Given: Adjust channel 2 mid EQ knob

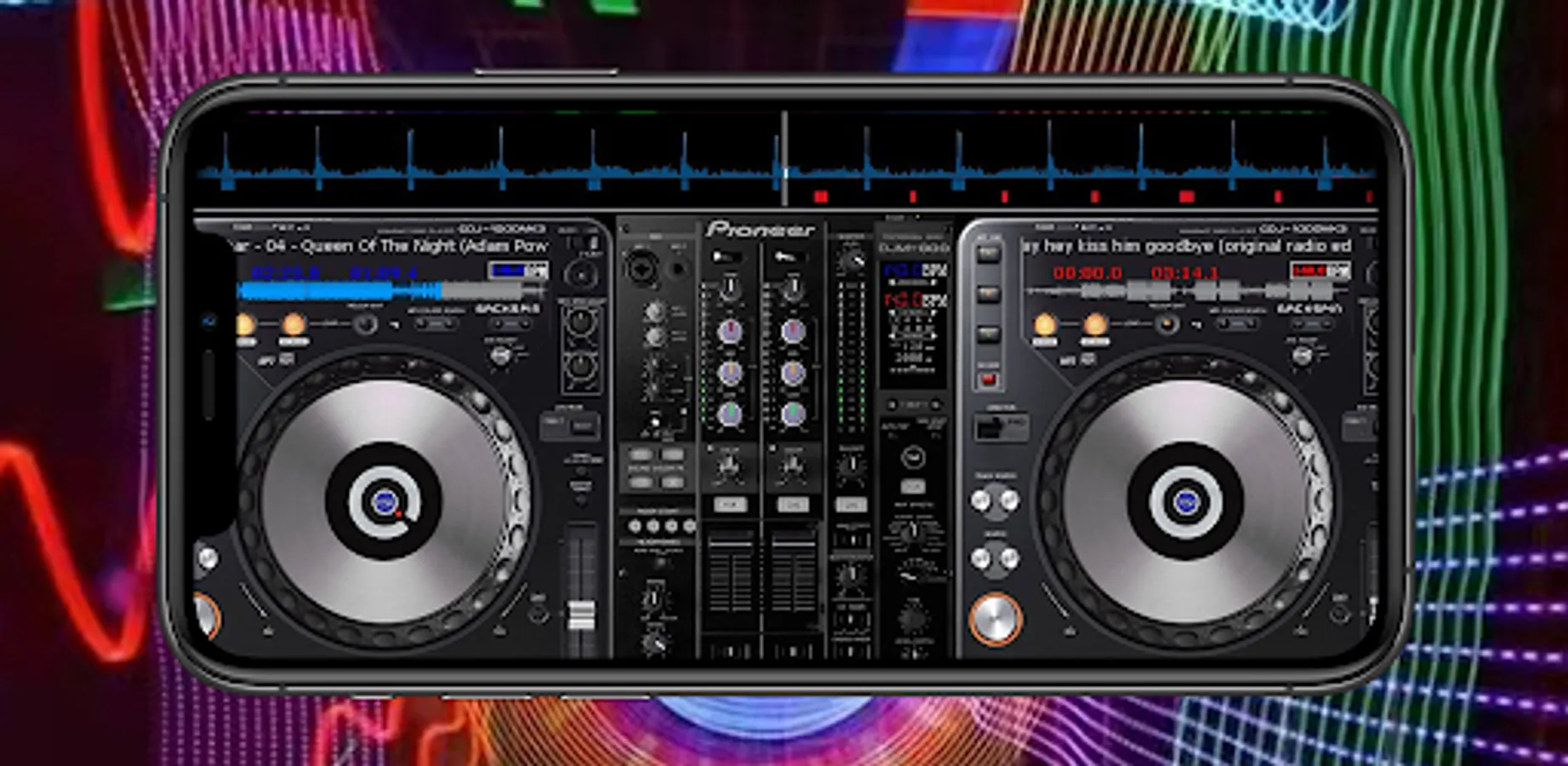Looking at the screenshot, I should point(792,373).
